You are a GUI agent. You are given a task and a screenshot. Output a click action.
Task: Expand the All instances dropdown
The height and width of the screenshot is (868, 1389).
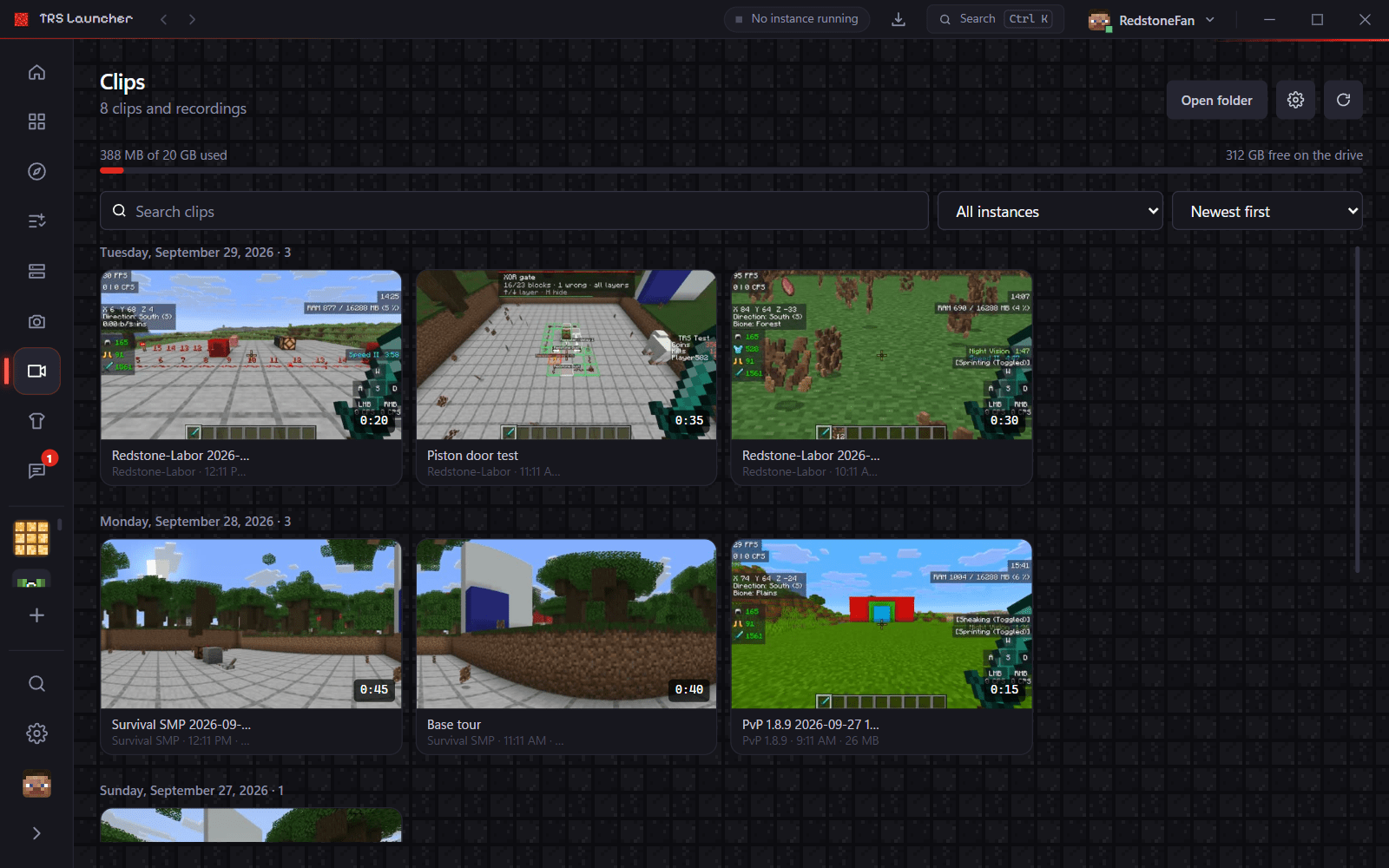[1050, 211]
